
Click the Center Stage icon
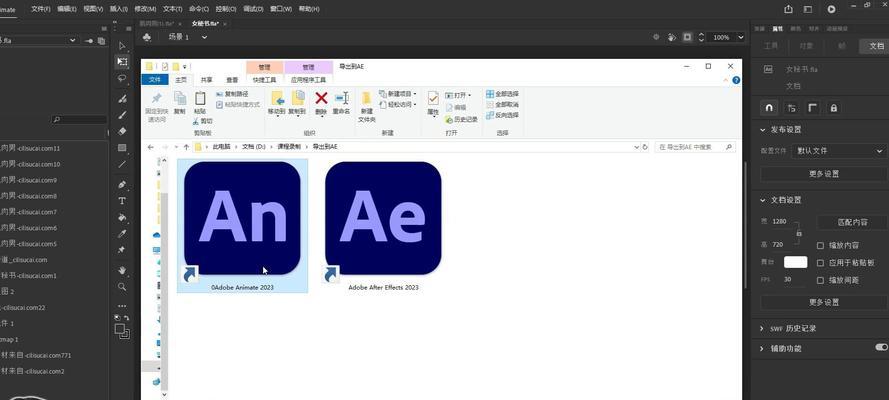[657, 37]
